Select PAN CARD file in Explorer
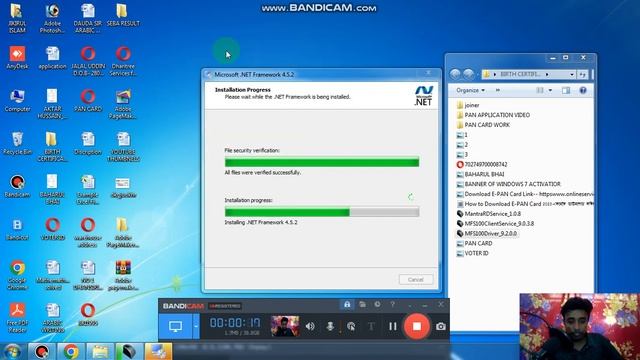This screenshot has height=360, width=640. 474,243
